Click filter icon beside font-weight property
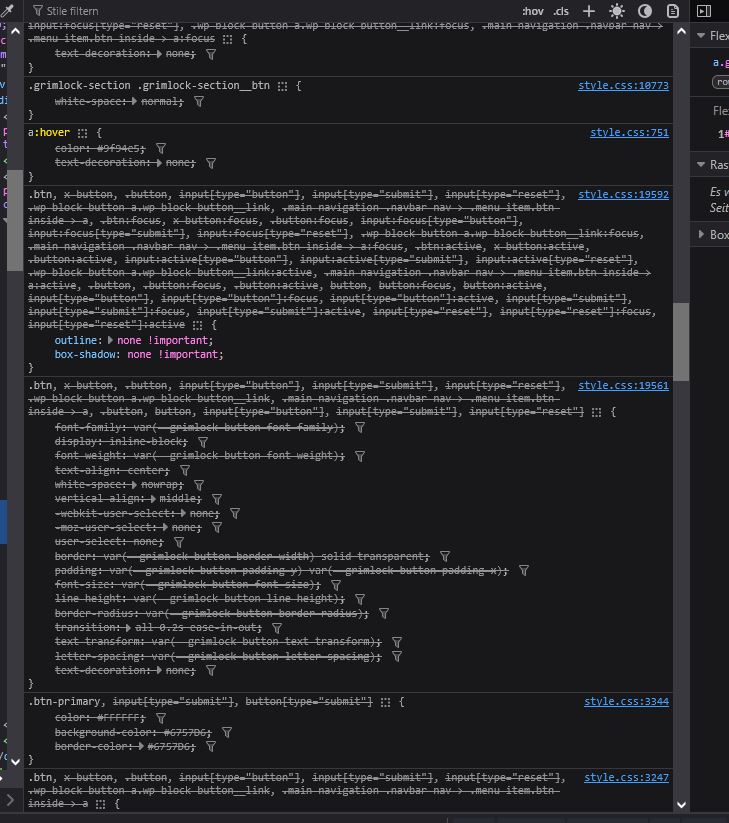 360,456
